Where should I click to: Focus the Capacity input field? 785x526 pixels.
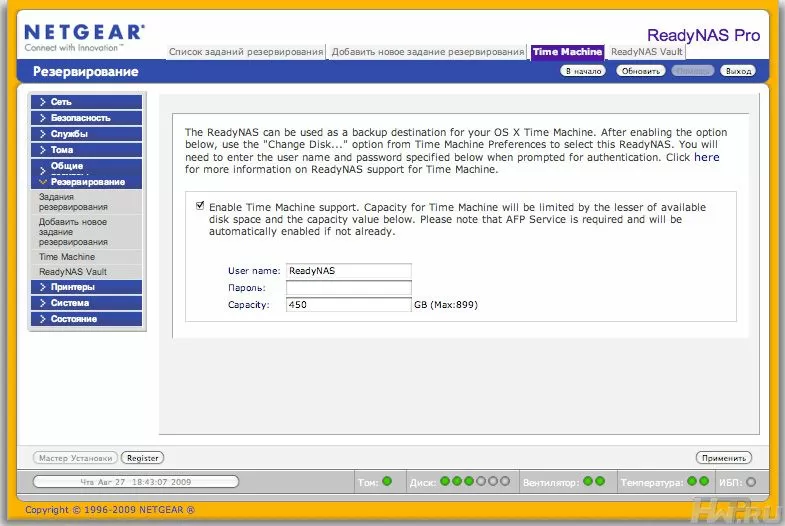(x=348, y=304)
